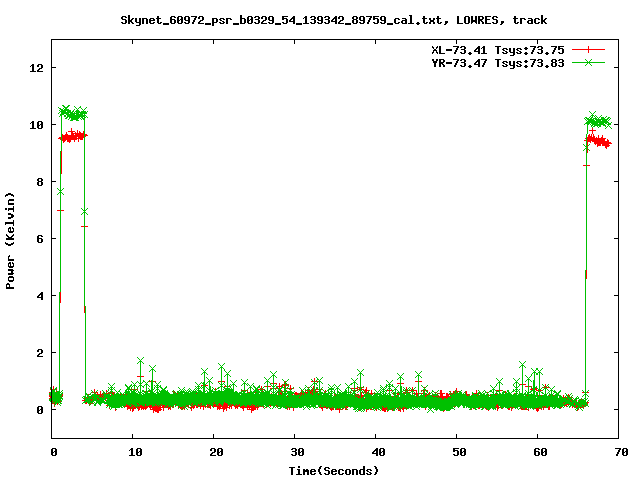
Task: Click the 2 tick label on the power axis
Action: [x=41, y=353]
